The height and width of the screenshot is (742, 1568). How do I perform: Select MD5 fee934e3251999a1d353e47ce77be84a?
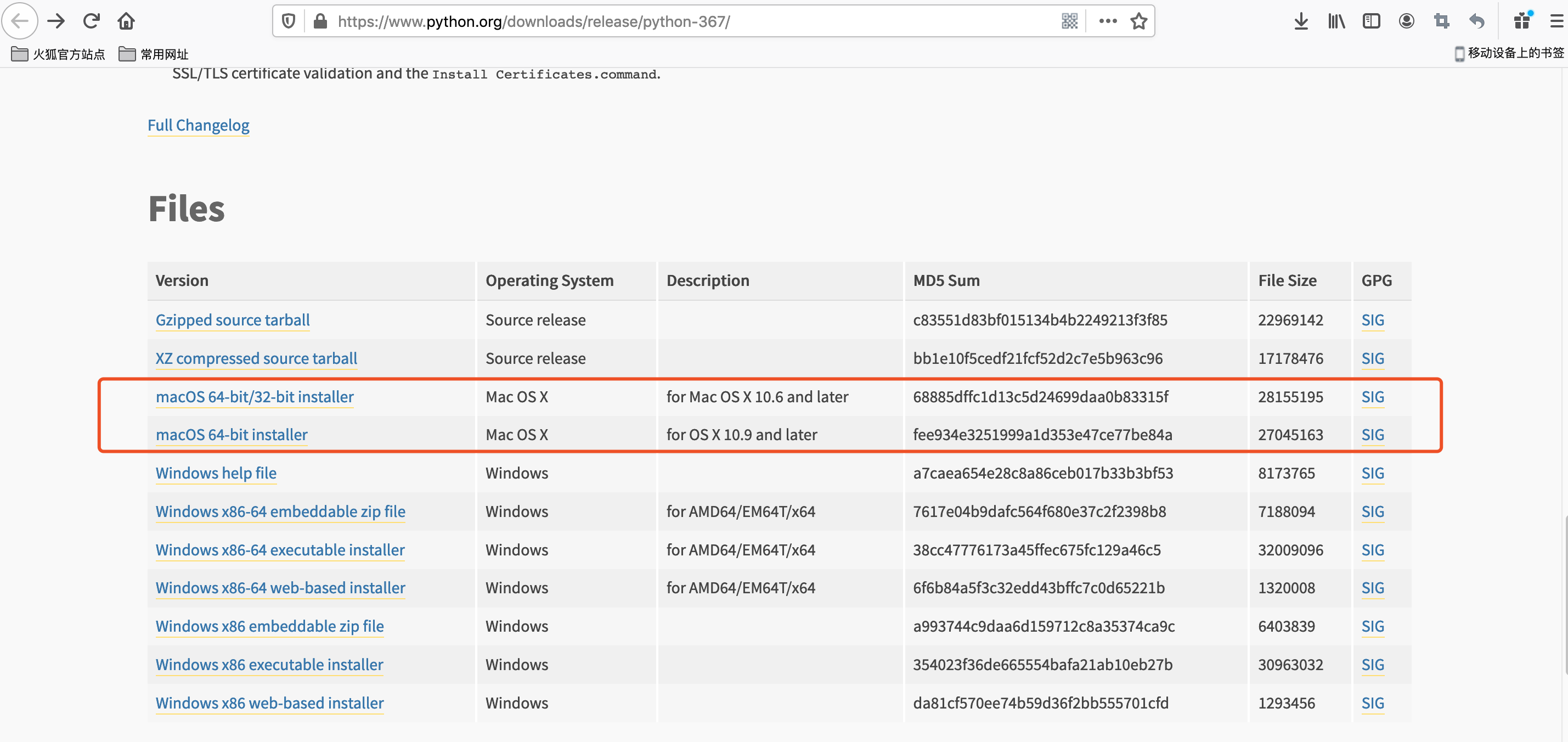coord(1042,434)
